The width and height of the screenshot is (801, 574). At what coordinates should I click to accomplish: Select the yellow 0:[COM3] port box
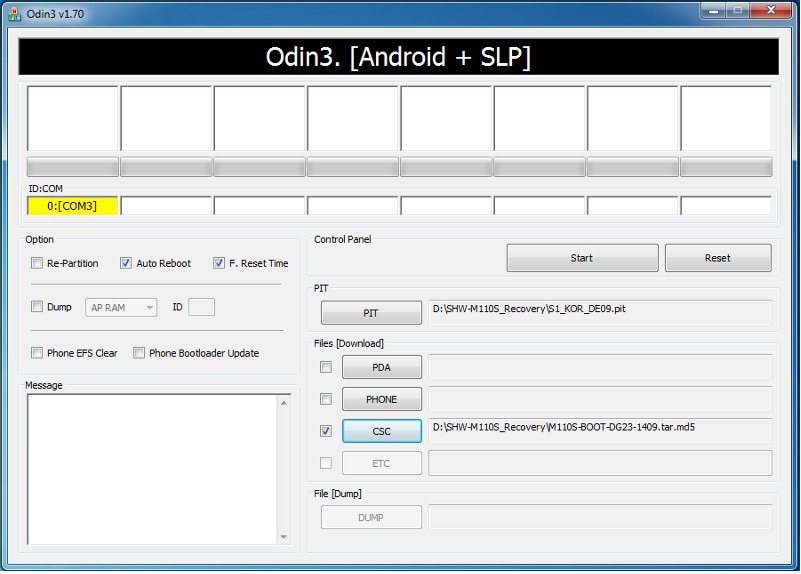(x=73, y=206)
